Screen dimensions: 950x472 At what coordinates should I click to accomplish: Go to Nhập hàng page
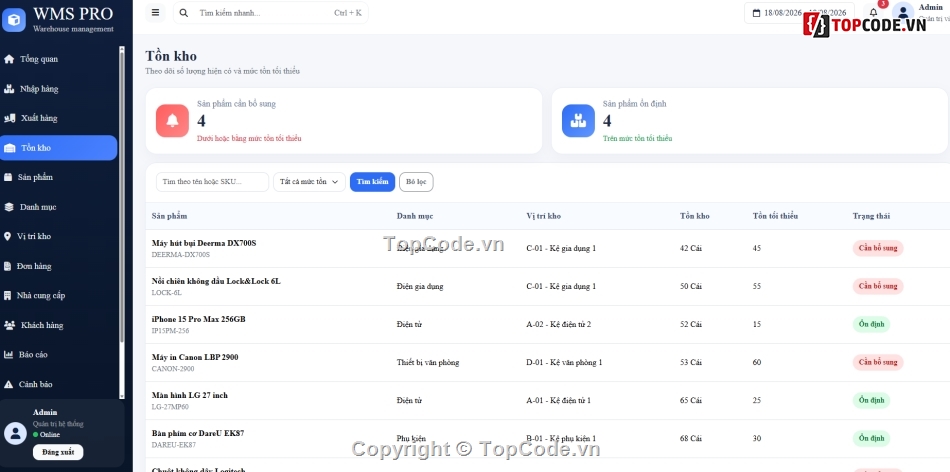[59, 89]
